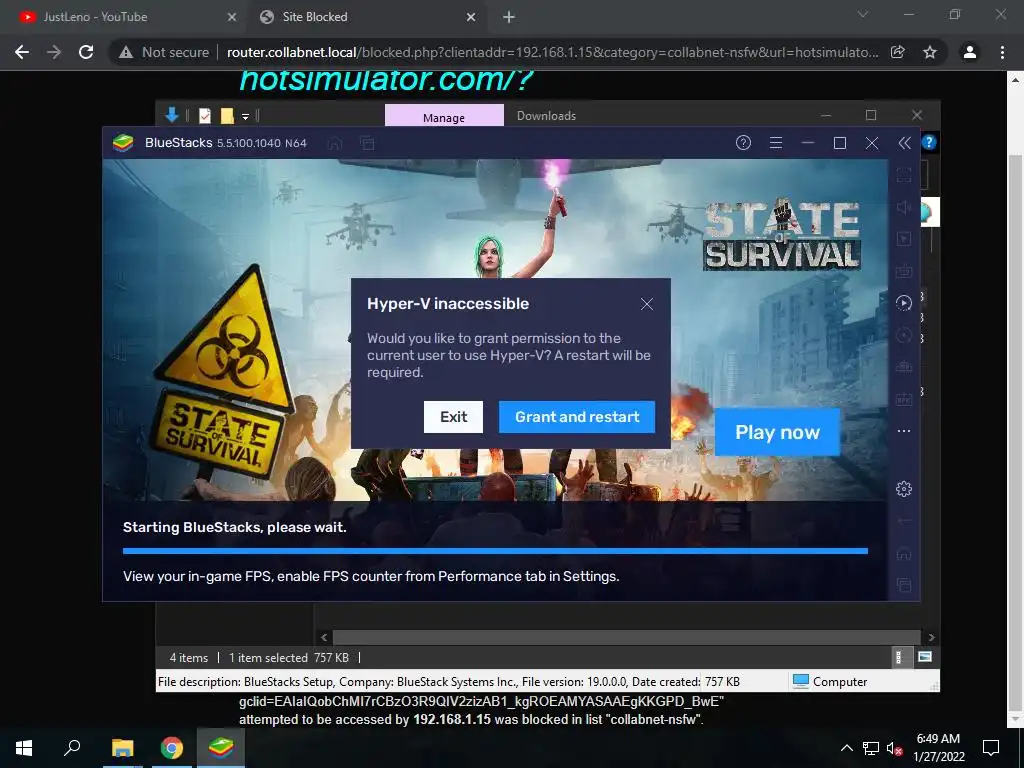Click Explorer horizontal scrollbar left arrow
This screenshot has height=768, width=1024.
pyautogui.click(x=324, y=637)
